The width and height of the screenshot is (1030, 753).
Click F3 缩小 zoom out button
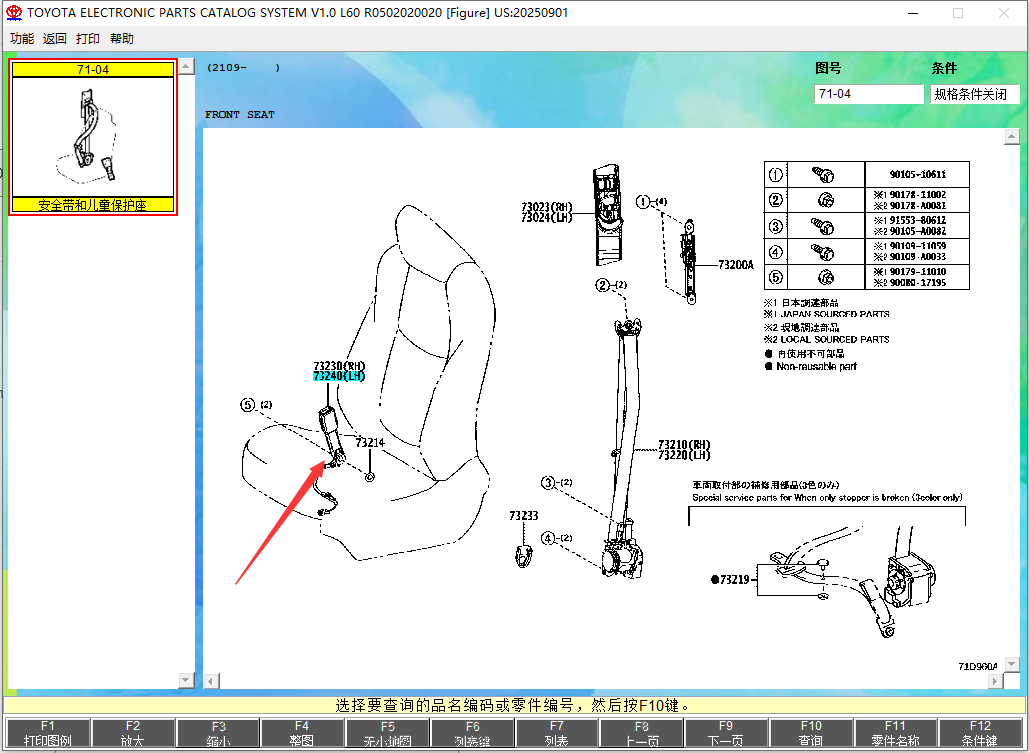point(218,733)
